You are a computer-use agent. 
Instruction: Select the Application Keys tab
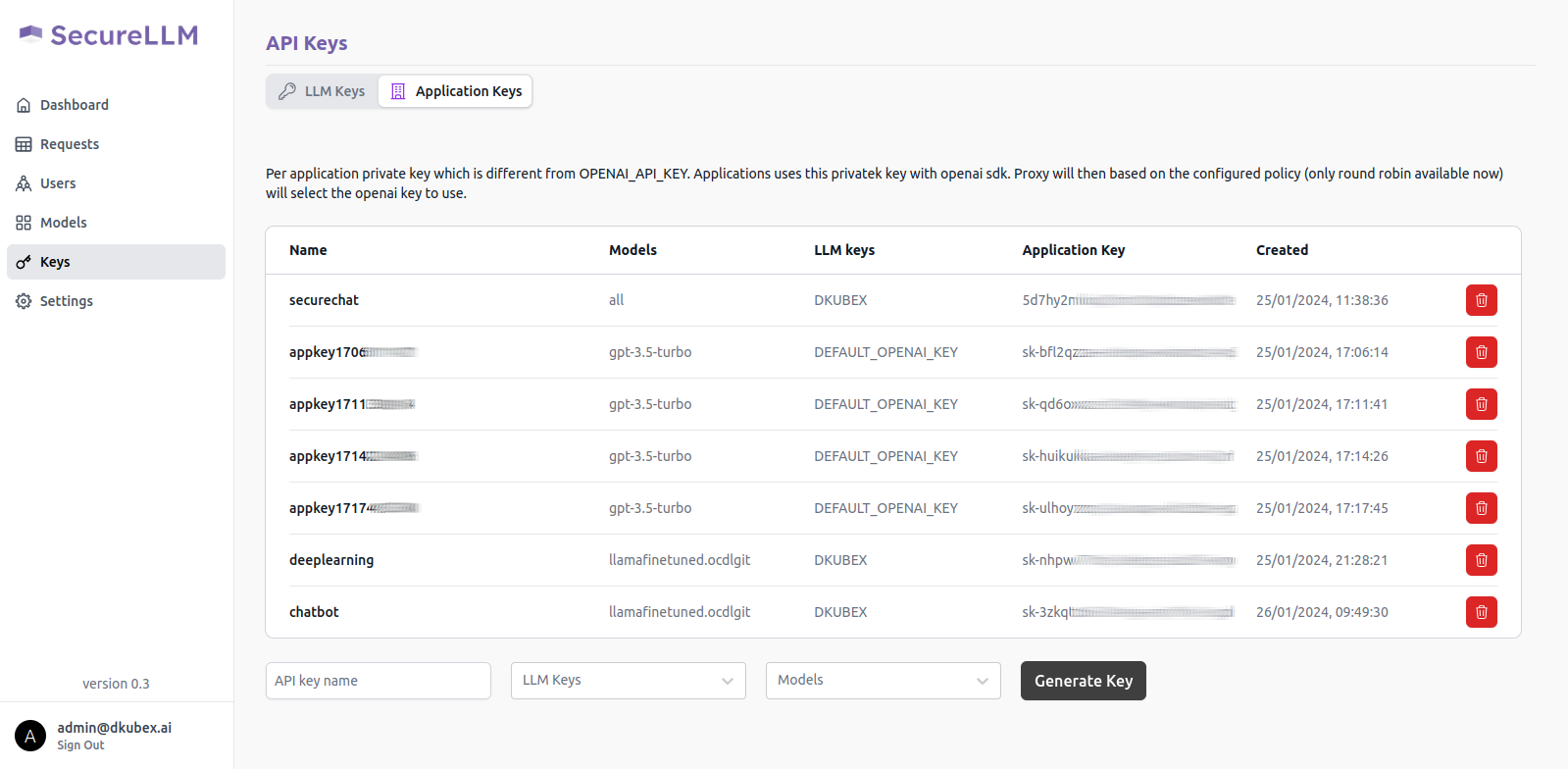(456, 91)
